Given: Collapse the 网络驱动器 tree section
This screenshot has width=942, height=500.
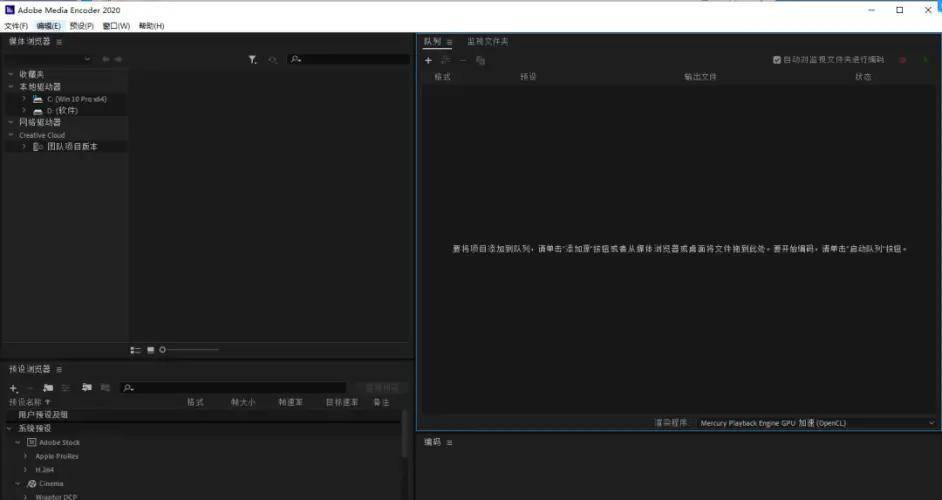Looking at the screenshot, I should coord(11,122).
